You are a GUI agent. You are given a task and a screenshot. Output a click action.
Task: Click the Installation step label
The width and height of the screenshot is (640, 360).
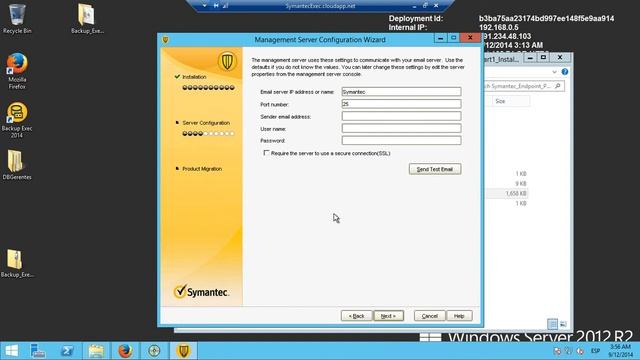(194, 77)
